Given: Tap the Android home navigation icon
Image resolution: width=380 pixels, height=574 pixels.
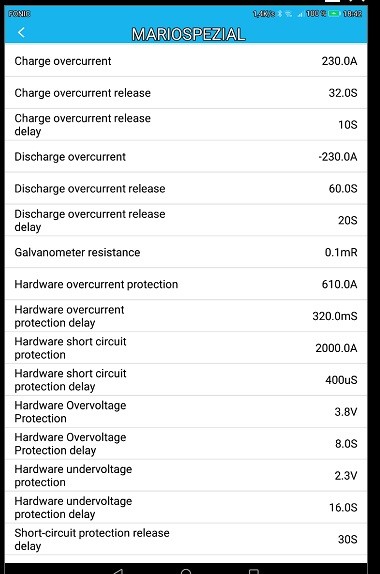Looking at the screenshot, I should [x=186, y=571].
